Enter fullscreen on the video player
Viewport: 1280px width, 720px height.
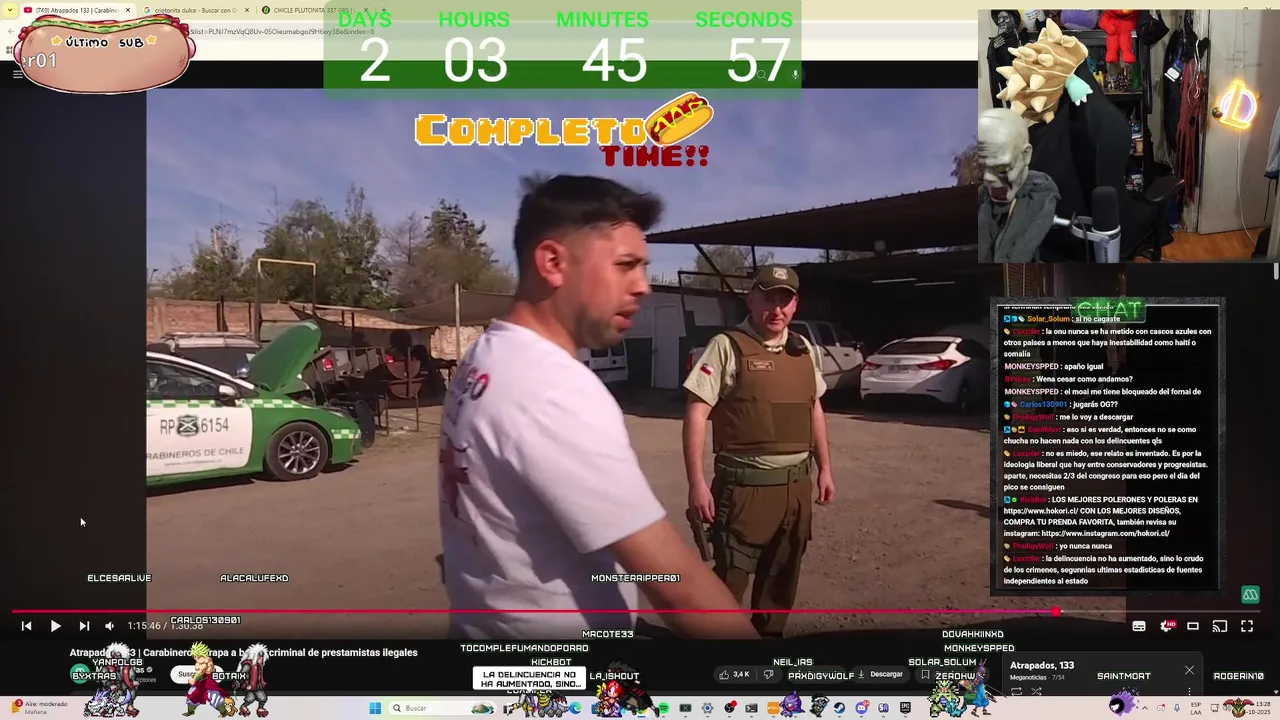tap(1247, 626)
